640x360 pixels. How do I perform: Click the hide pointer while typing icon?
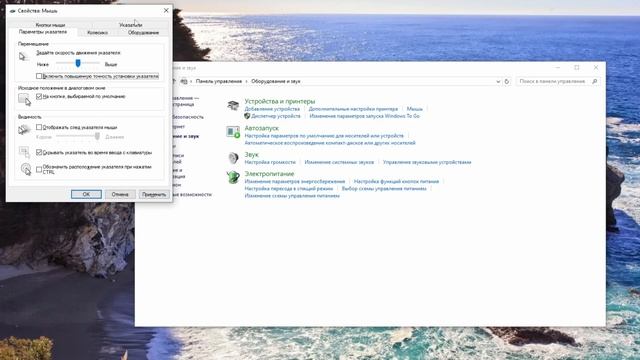click(24, 152)
